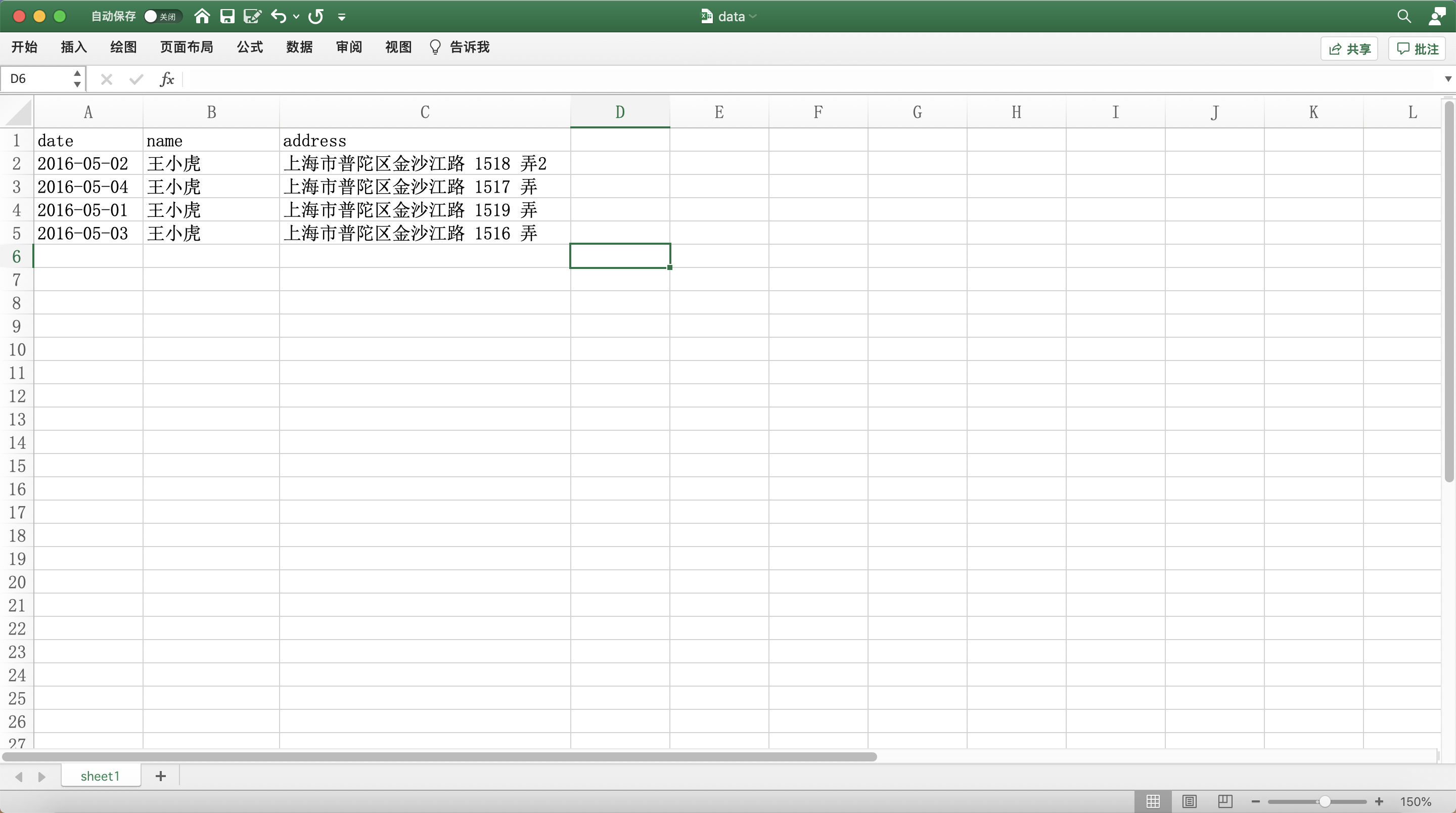This screenshot has width=1456, height=813.
Task: Open the data filename dropdown in titlebar
Action: (x=753, y=16)
